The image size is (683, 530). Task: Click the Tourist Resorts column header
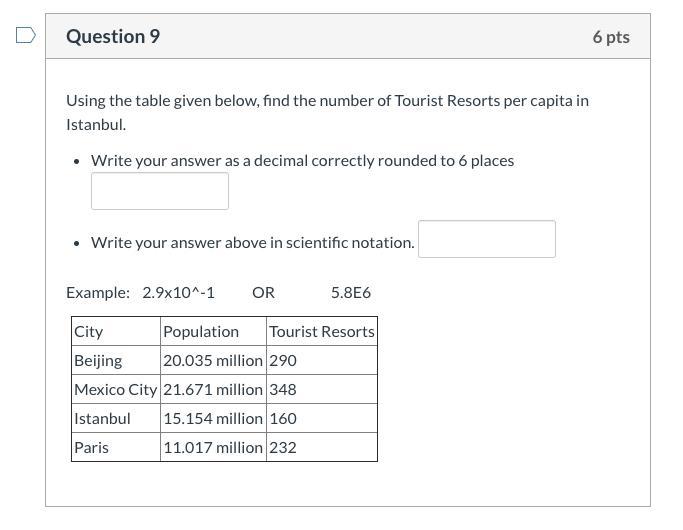tap(321, 331)
